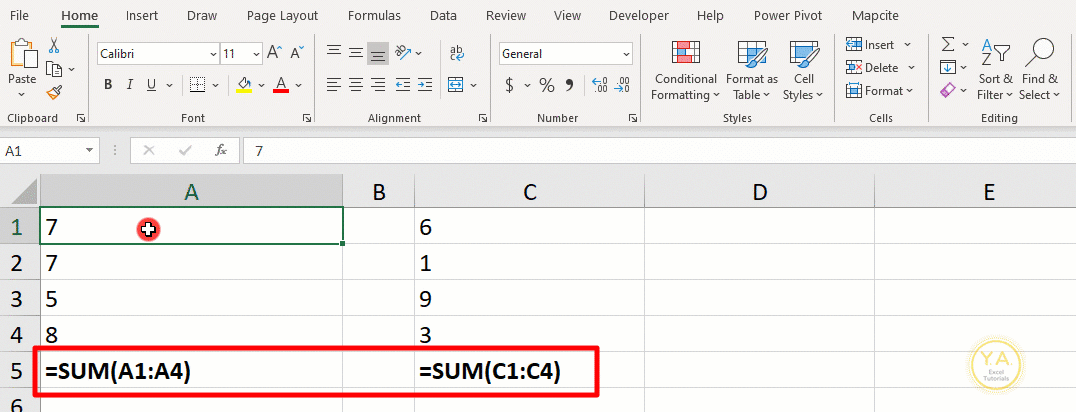Click the Wrap Text icon
The width and height of the screenshot is (1076, 412).
(x=456, y=53)
